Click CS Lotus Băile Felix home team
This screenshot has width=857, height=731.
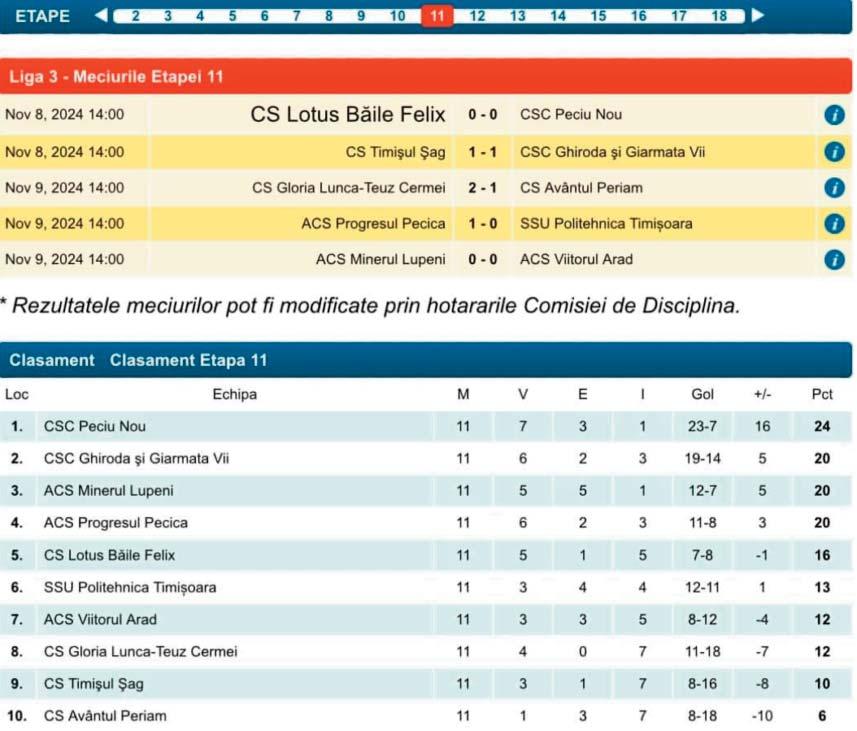click(x=348, y=114)
